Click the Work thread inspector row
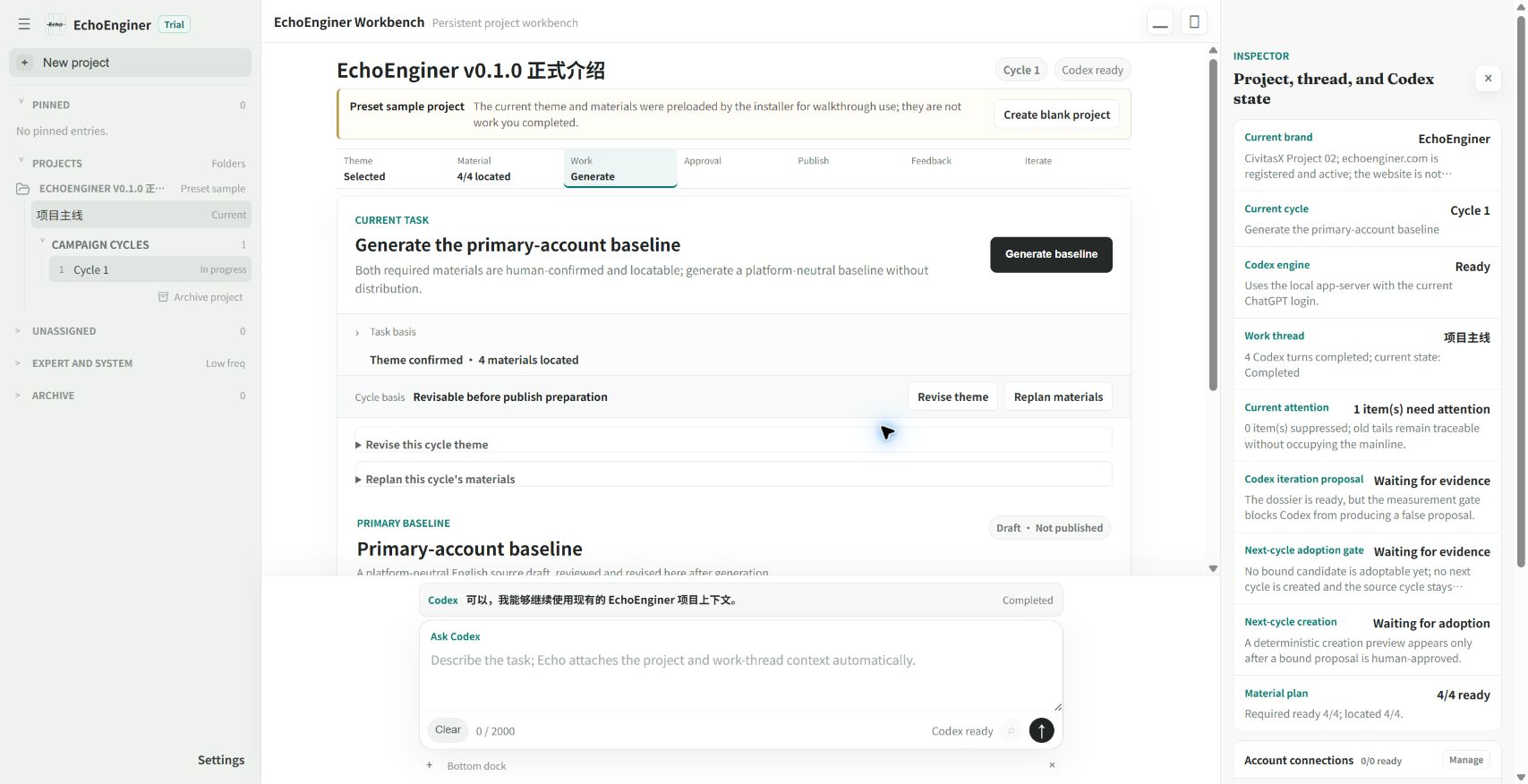 [1367, 354]
